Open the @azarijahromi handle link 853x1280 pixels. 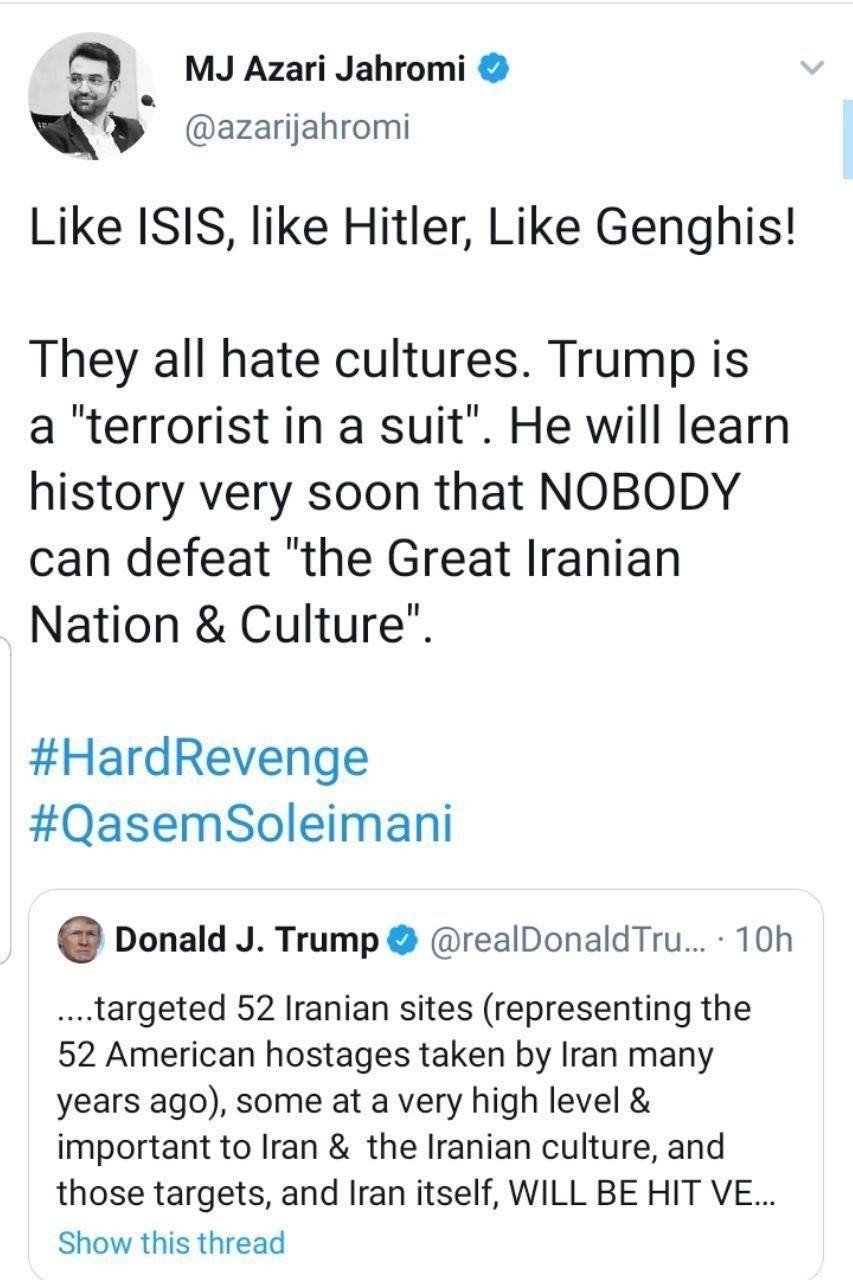(297, 127)
